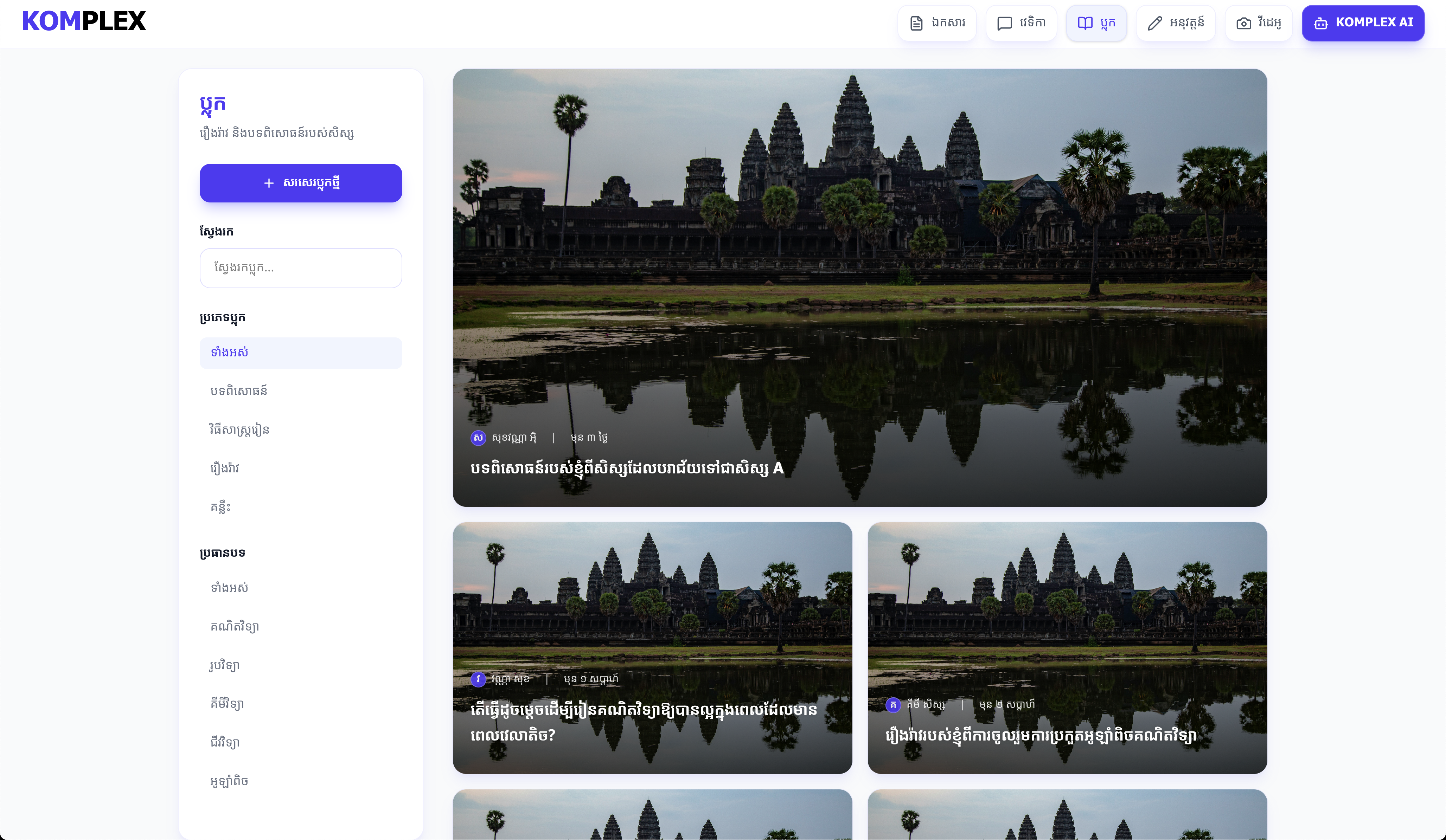Open the វីដេអូ video nav item
Viewport: 1446px width, 840px height.
(x=1258, y=23)
